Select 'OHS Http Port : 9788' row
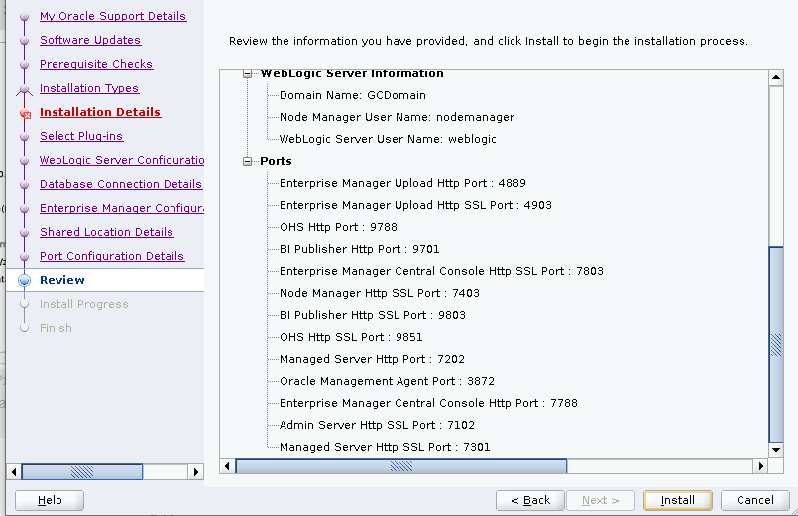This screenshot has width=798, height=516. (x=339, y=227)
